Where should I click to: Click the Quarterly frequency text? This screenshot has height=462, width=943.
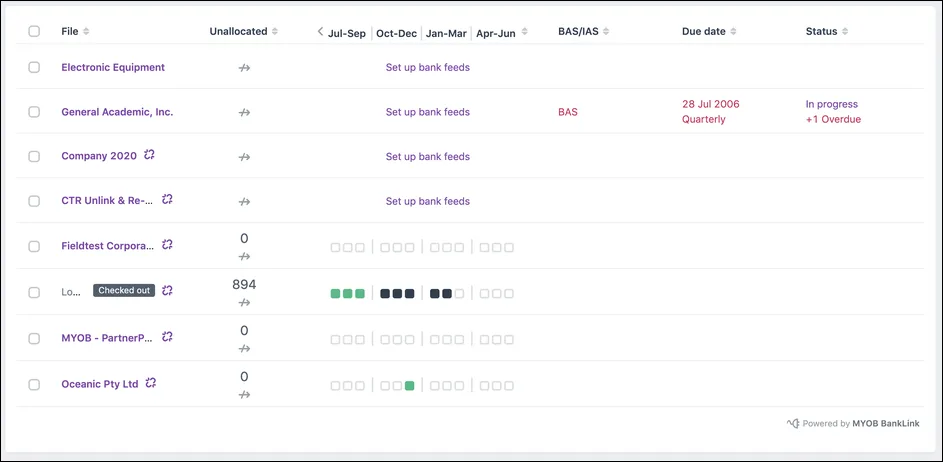704,119
